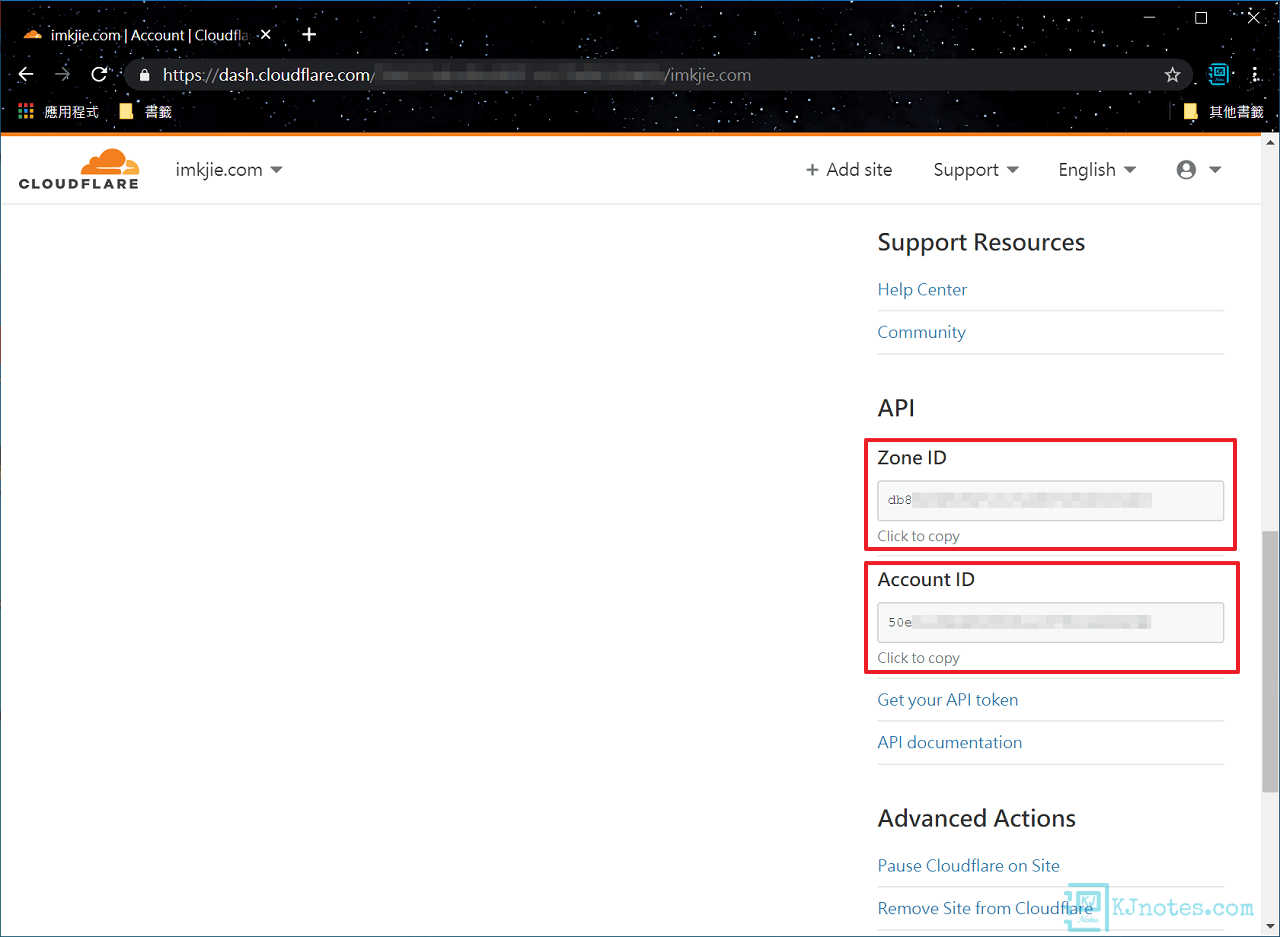Click the Advanced Actions heading
The image size is (1280, 937).
pos(977,818)
